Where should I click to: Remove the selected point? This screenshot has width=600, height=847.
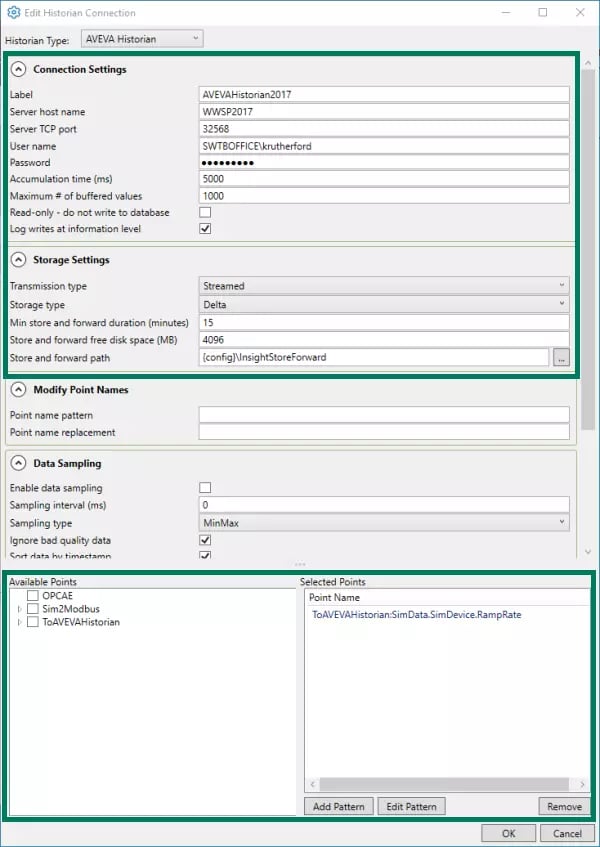pyautogui.click(x=563, y=806)
